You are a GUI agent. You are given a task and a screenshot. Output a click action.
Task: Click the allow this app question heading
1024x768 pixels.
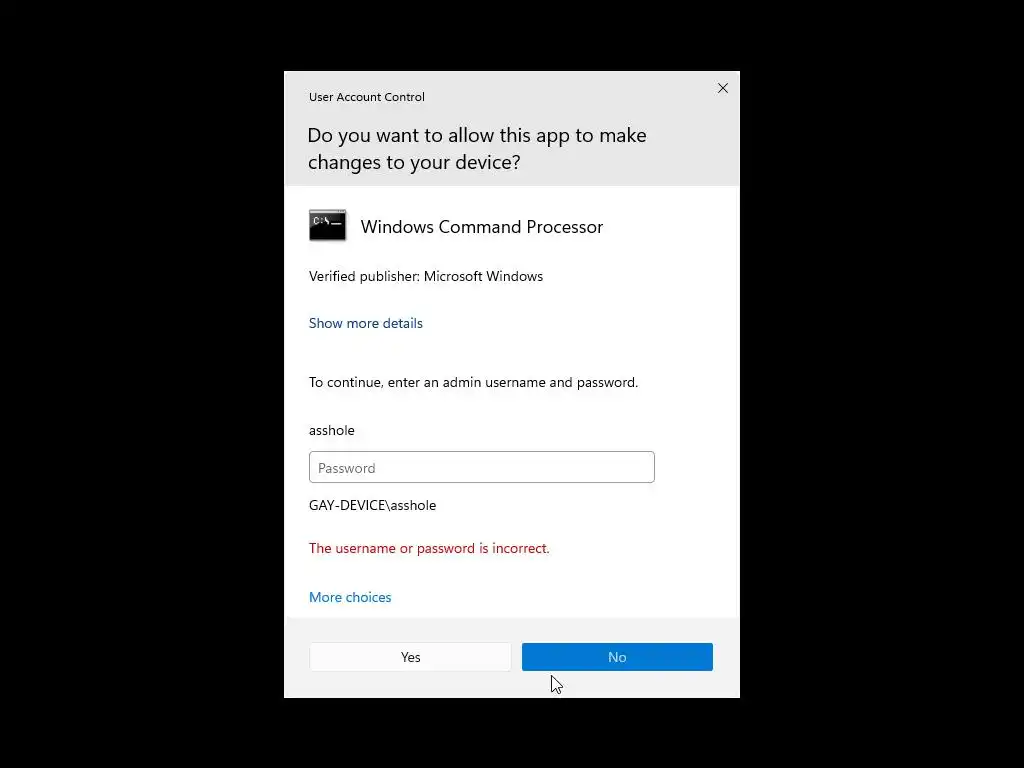(477, 148)
